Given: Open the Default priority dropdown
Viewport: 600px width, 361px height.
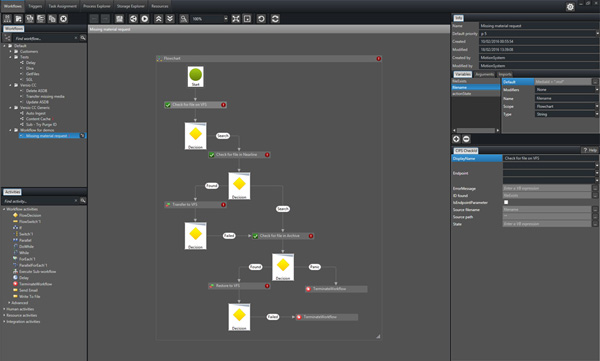Looking at the screenshot, I should 597,34.
